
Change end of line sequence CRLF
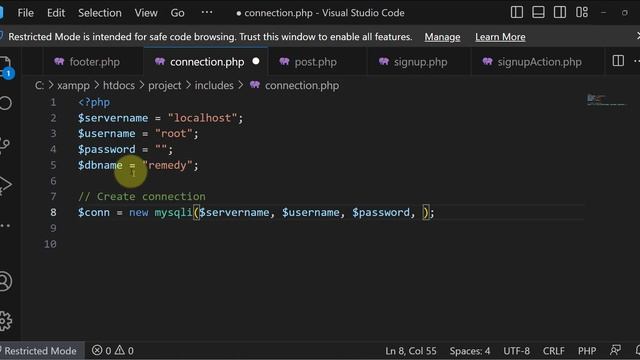(553, 351)
